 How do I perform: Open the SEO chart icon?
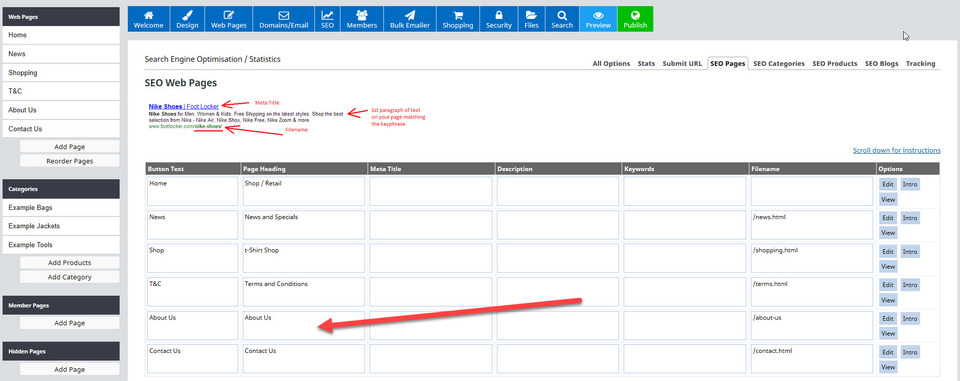[x=328, y=15]
